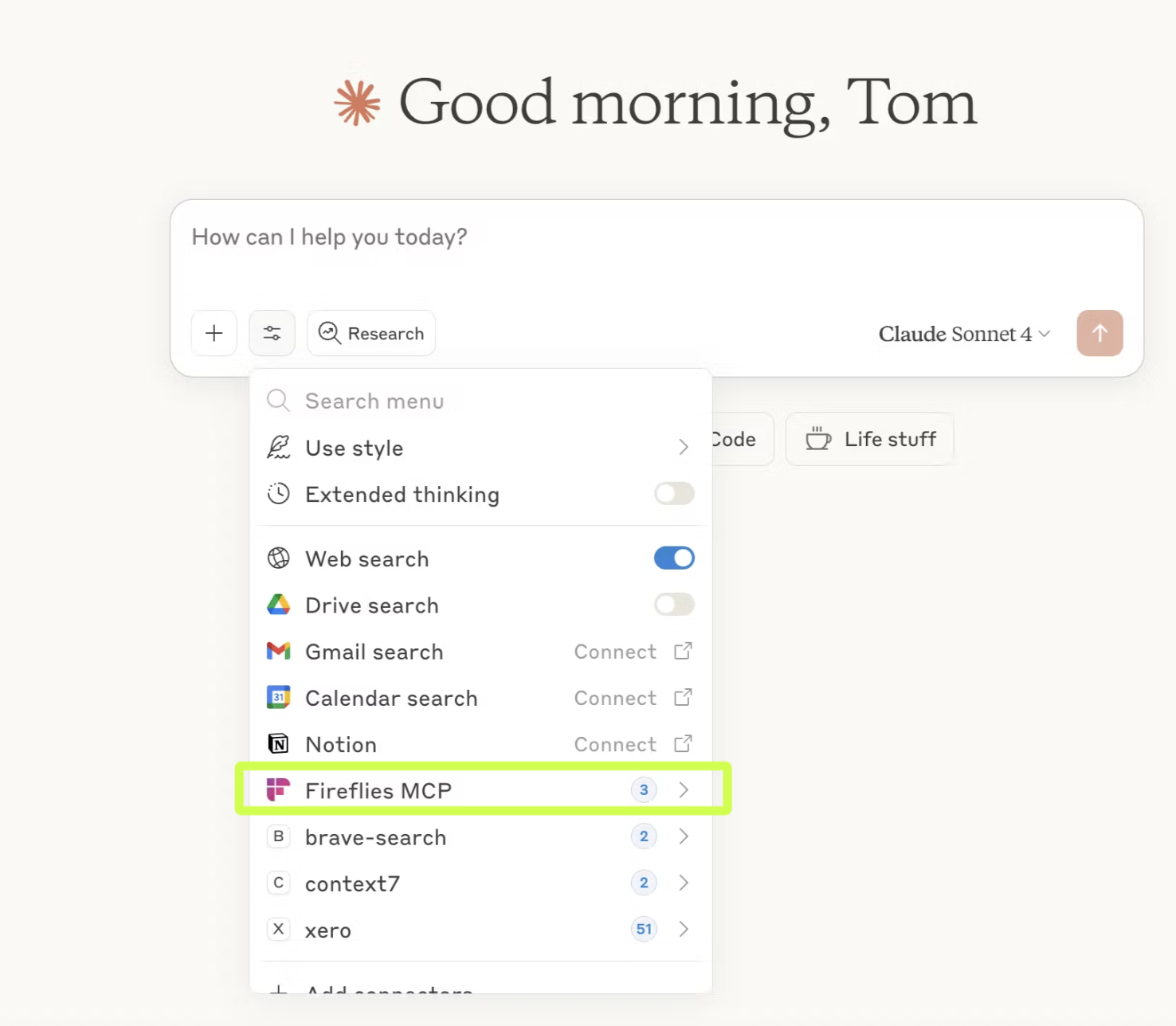Enable the Extended thinking toggle

(674, 494)
